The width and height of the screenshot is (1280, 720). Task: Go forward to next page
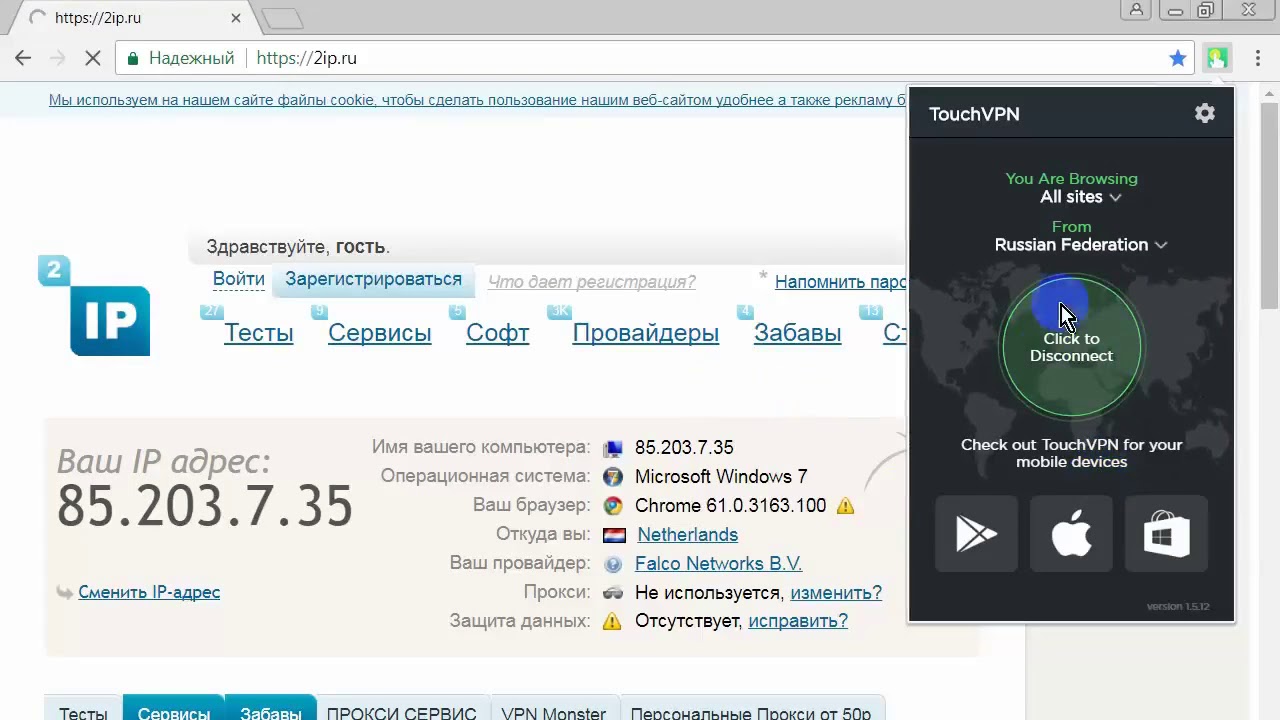coord(57,58)
